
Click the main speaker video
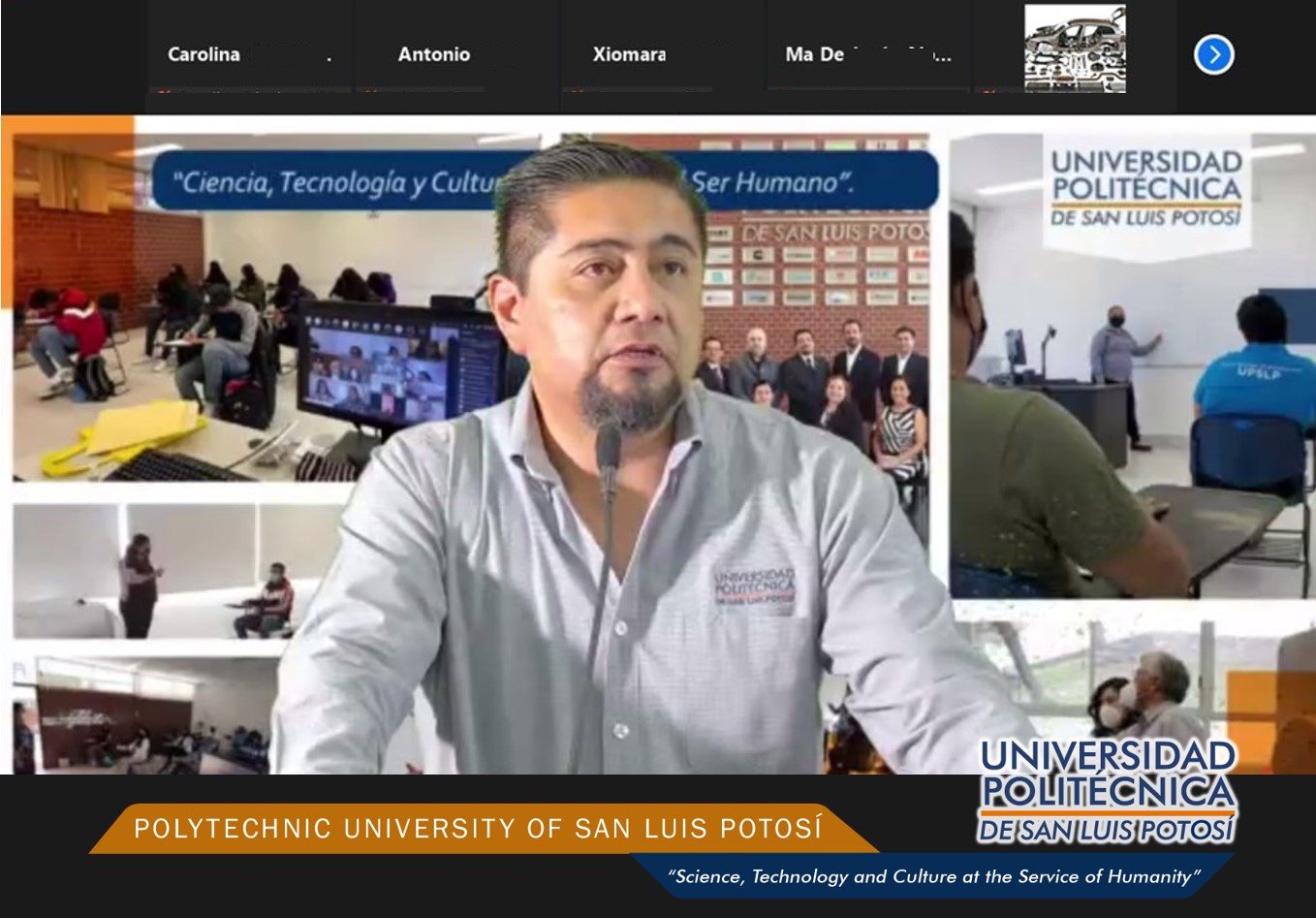pos(658,444)
